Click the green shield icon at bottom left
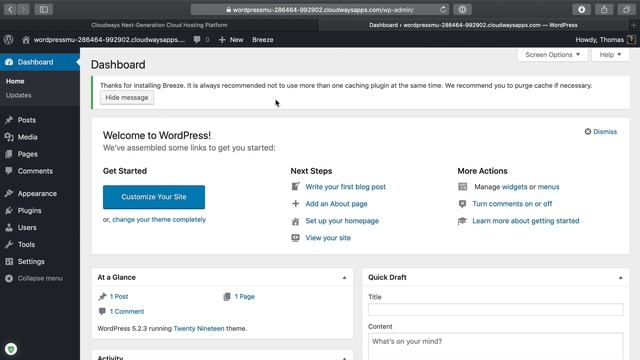 coord(11,349)
